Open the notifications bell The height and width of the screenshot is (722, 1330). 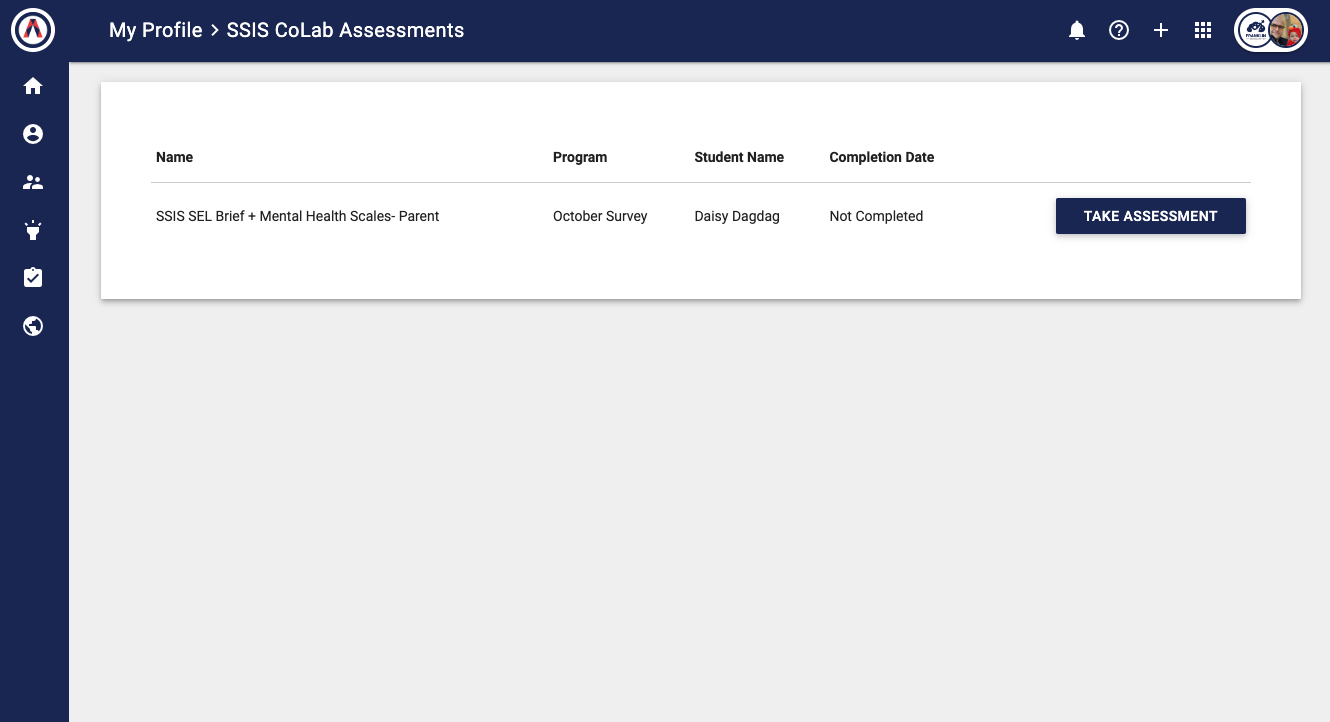[1077, 31]
